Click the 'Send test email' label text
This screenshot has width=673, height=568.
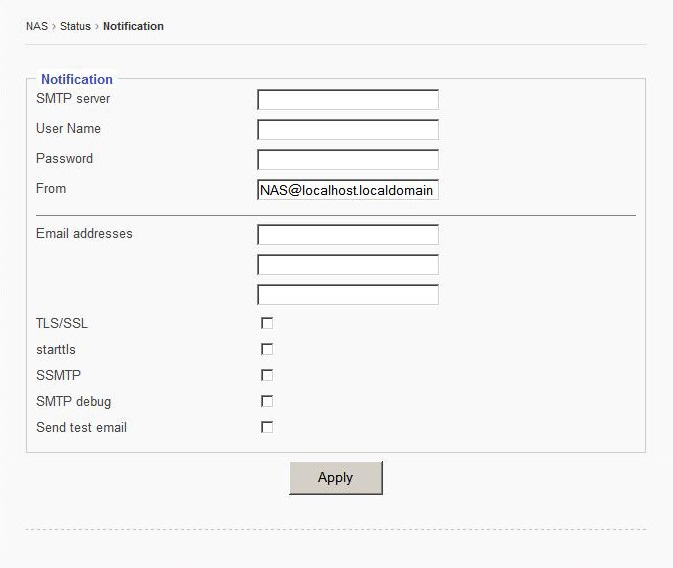[81, 428]
